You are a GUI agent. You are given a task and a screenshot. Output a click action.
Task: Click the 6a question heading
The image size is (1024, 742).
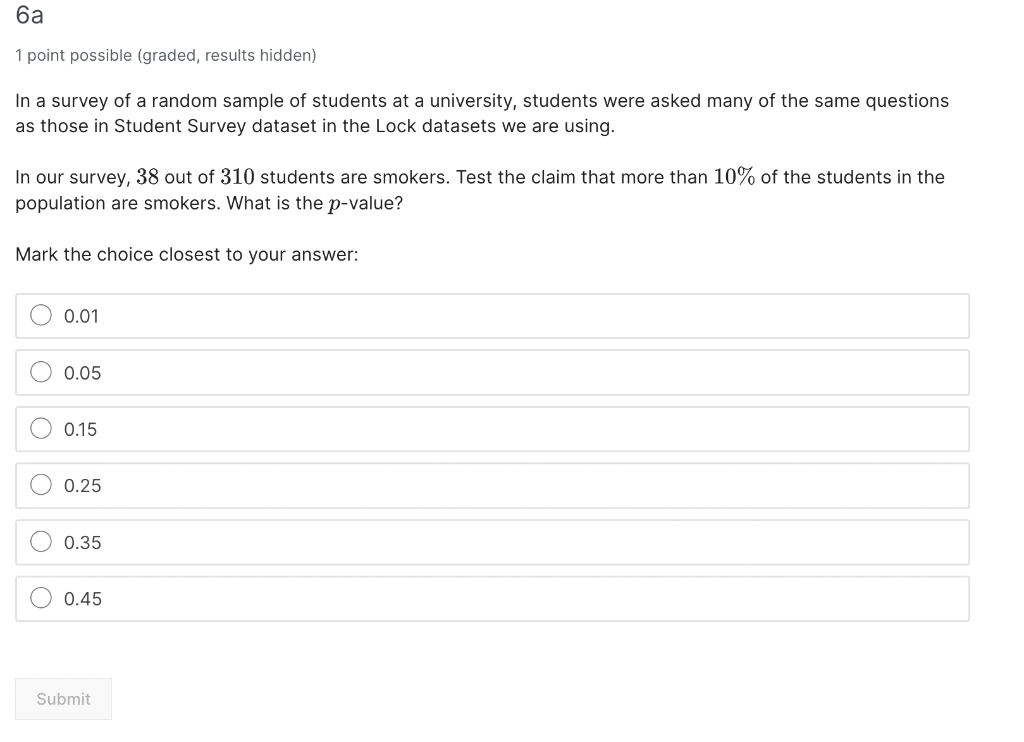tap(29, 14)
